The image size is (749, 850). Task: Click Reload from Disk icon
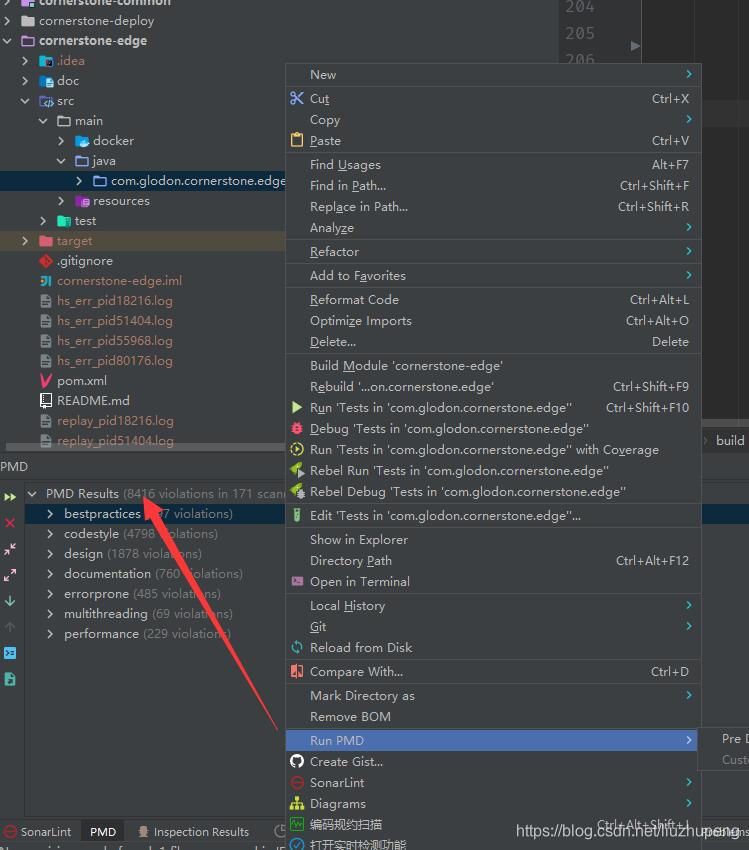(296, 647)
